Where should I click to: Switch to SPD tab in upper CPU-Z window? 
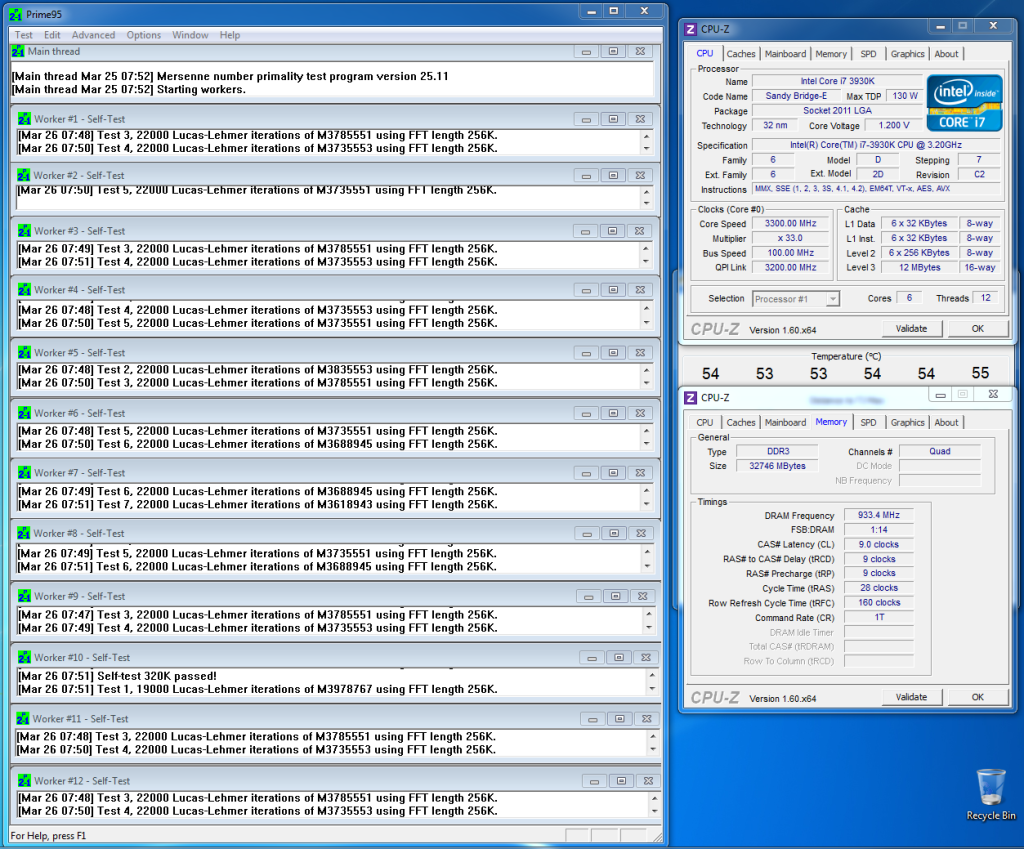[x=868, y=54]
